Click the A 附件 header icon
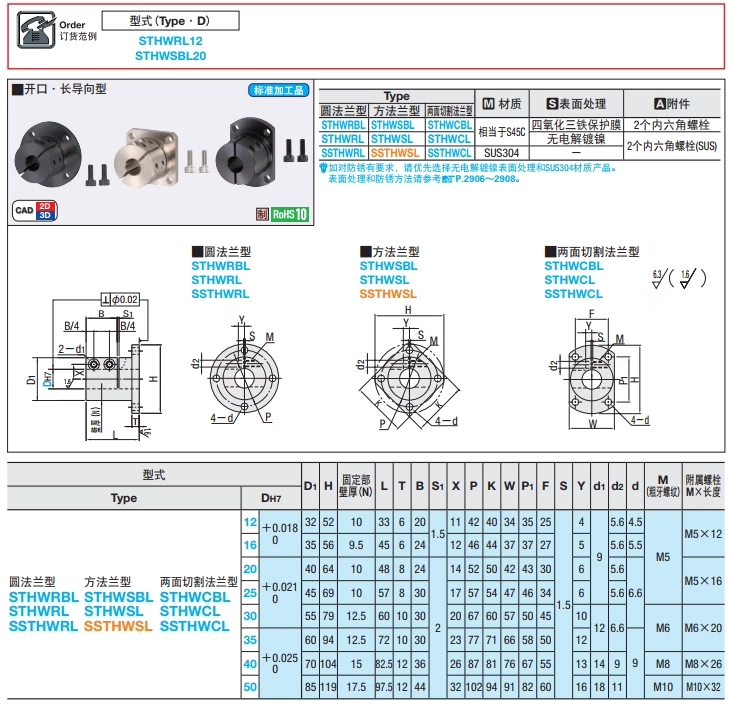 coord(660,104)
